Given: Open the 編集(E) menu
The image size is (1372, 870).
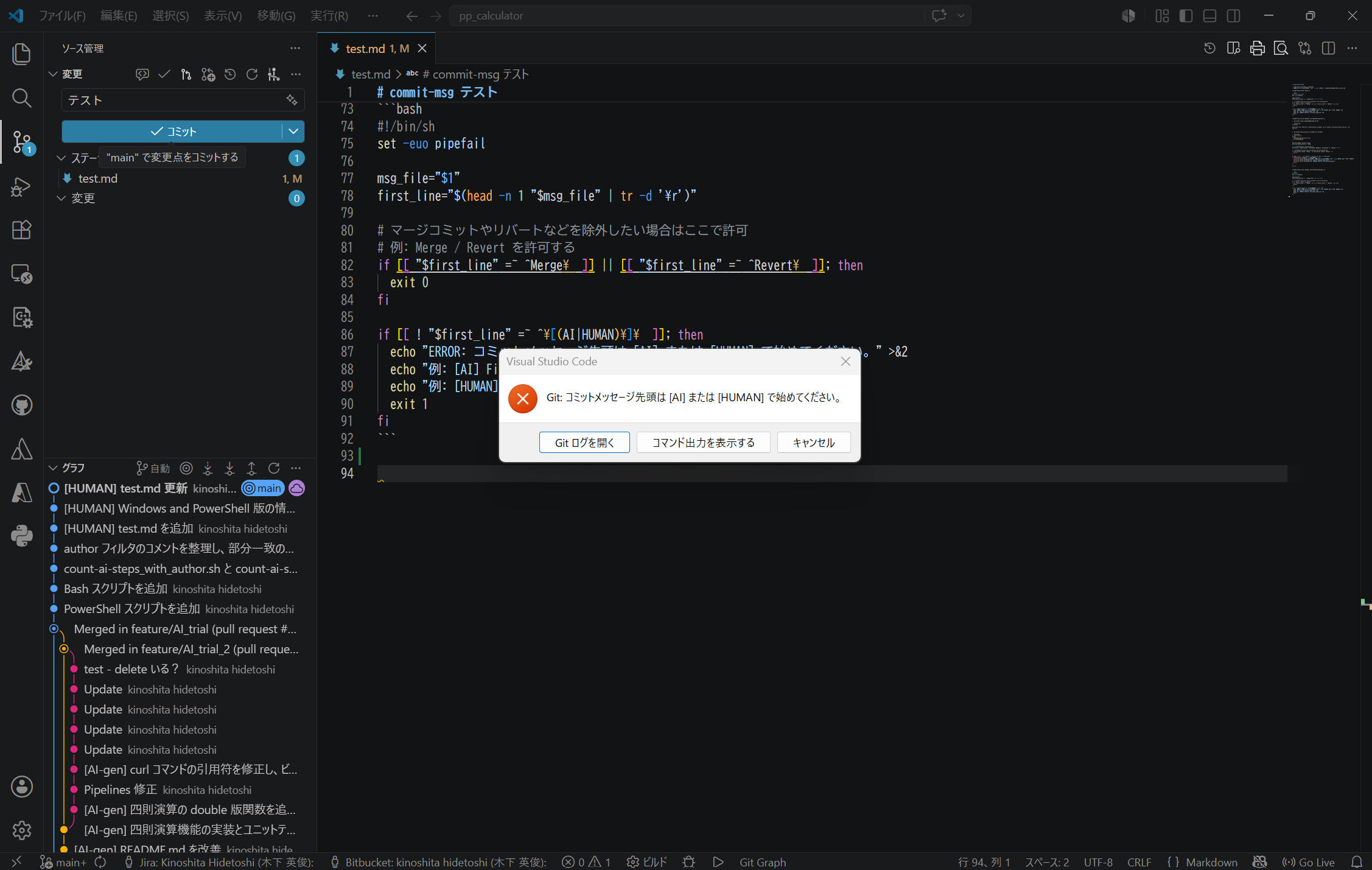Looking at the screenshot, I should coord(119,16).
